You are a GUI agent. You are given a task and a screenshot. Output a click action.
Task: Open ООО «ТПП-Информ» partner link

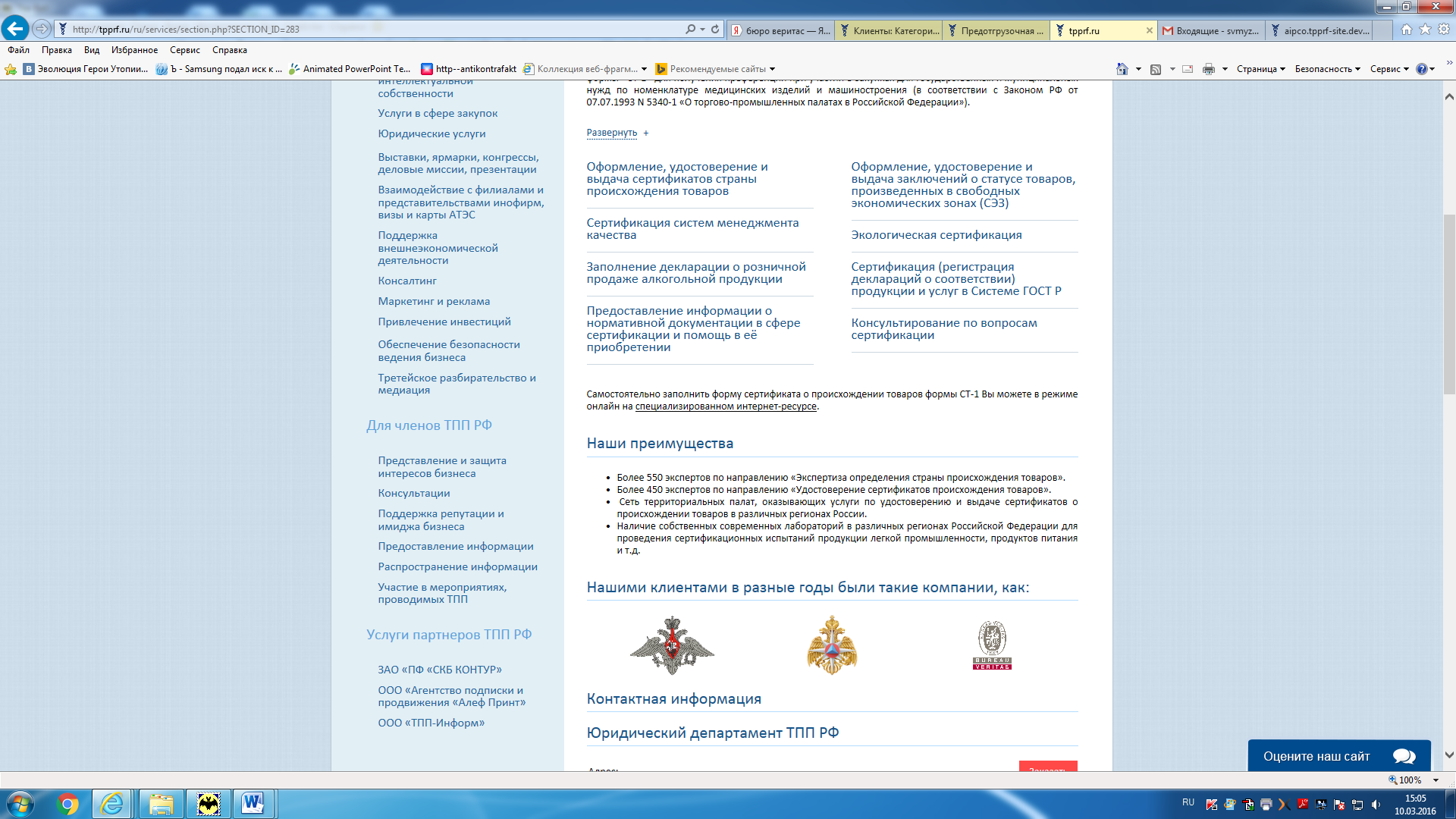[x=431, y=723]
